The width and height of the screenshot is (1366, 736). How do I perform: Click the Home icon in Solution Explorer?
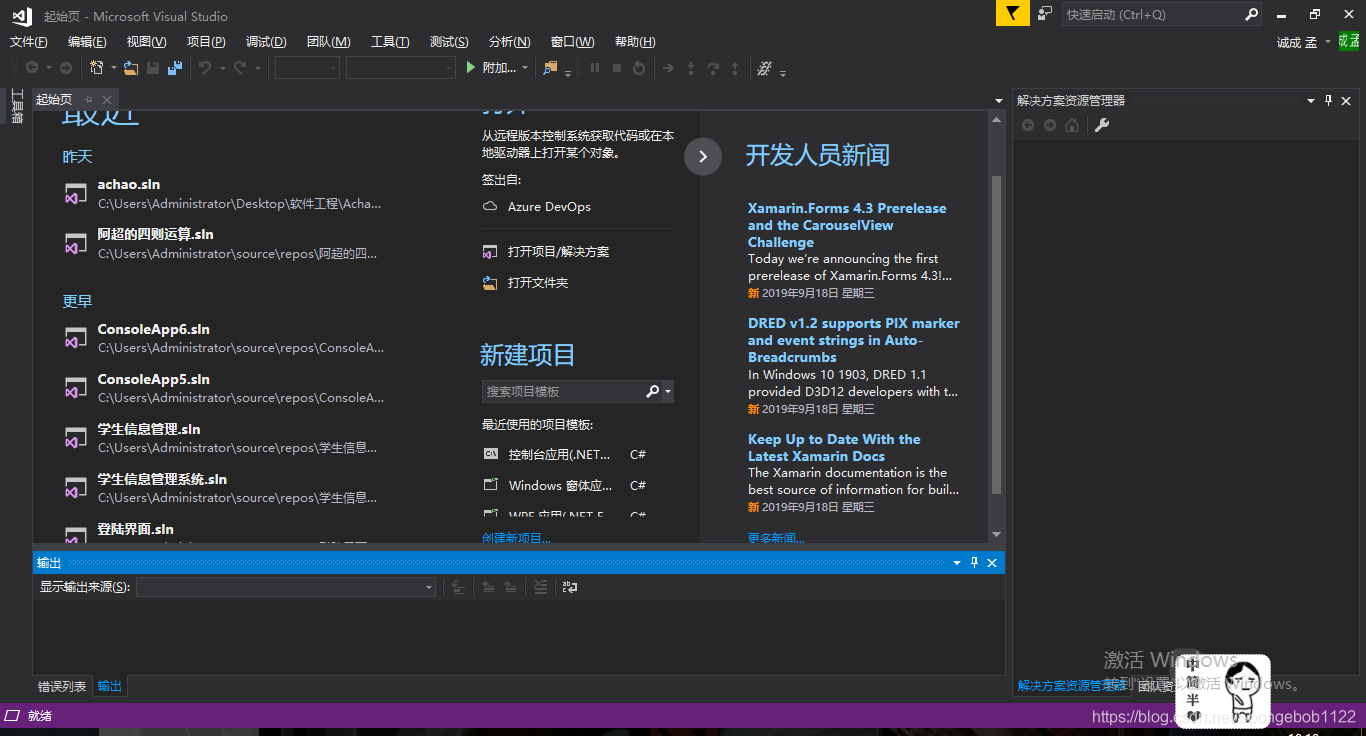(x=1072, y=125)
